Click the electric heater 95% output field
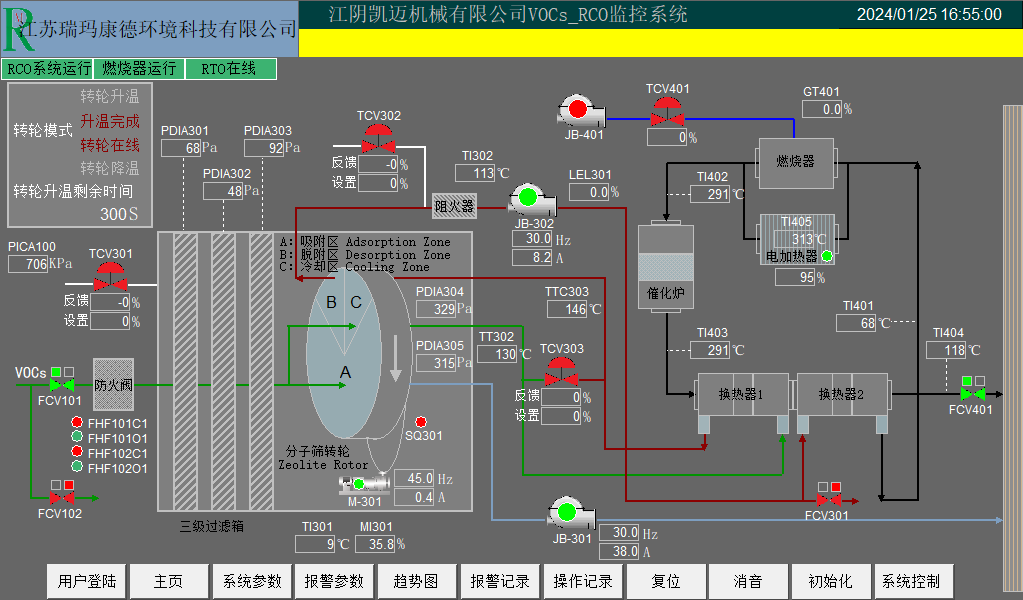Image resolution: width=1023 pixels, height=600 pixels. coord(795,277)
